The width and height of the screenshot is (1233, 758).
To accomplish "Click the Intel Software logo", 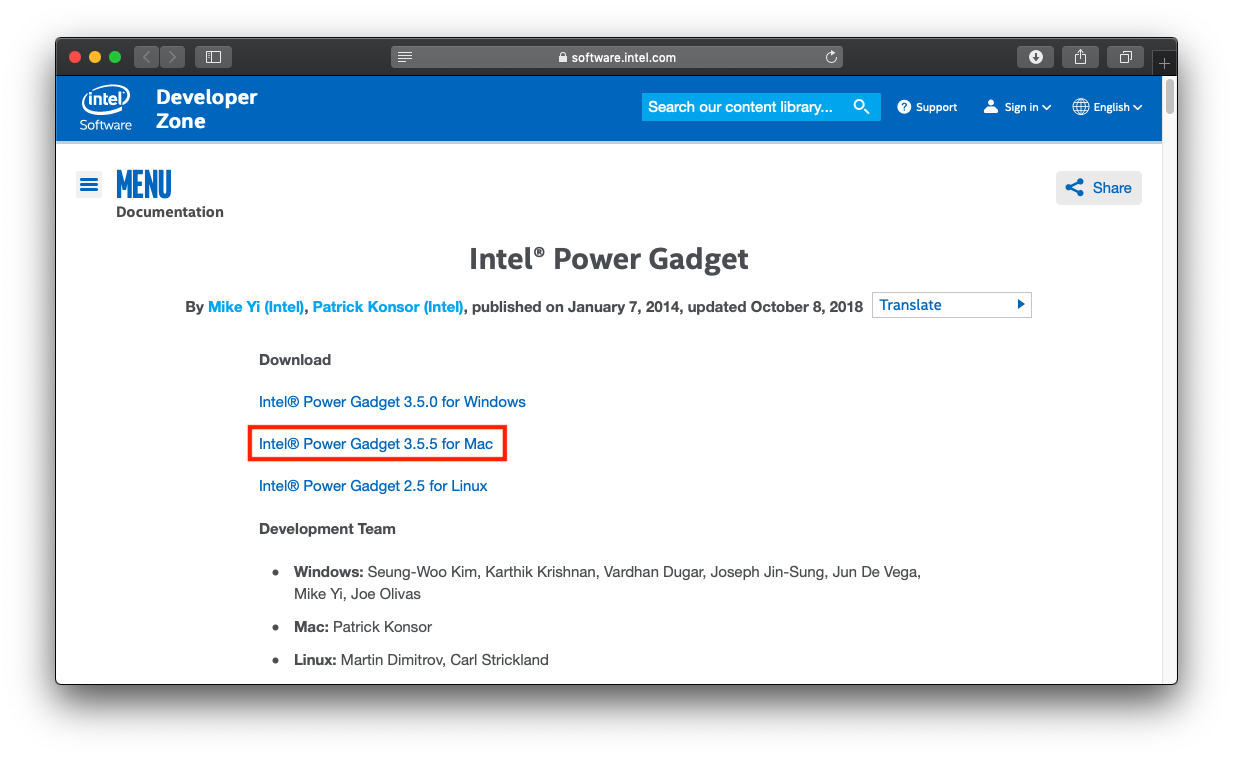I will click(106, 108).
